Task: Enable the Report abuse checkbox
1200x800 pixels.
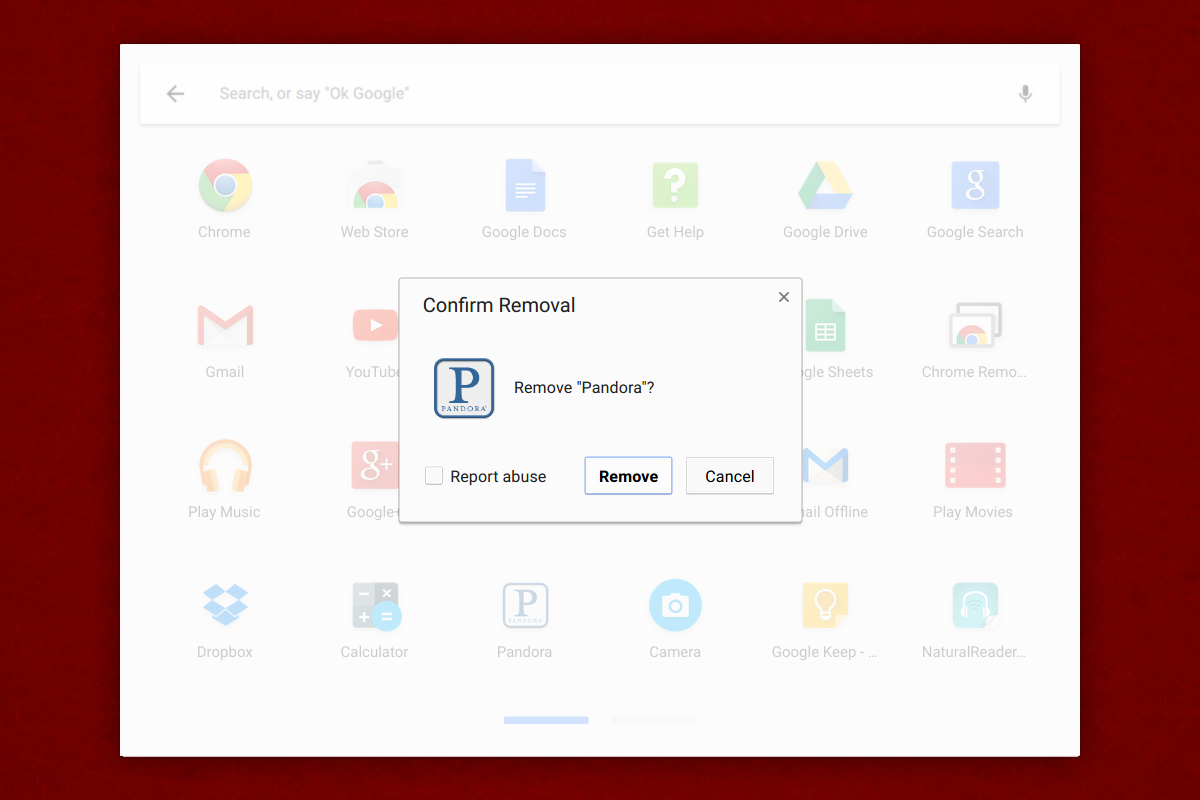Action: (434, 476)
